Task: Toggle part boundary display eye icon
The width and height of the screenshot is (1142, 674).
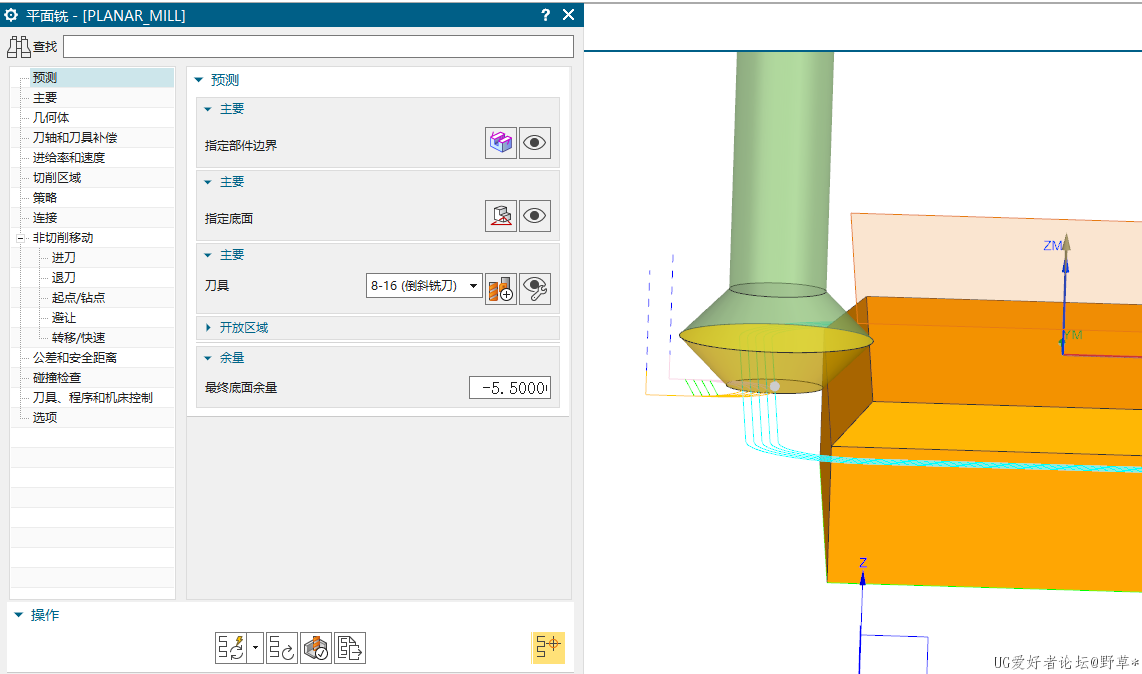Action: click(x=535, y=143)
